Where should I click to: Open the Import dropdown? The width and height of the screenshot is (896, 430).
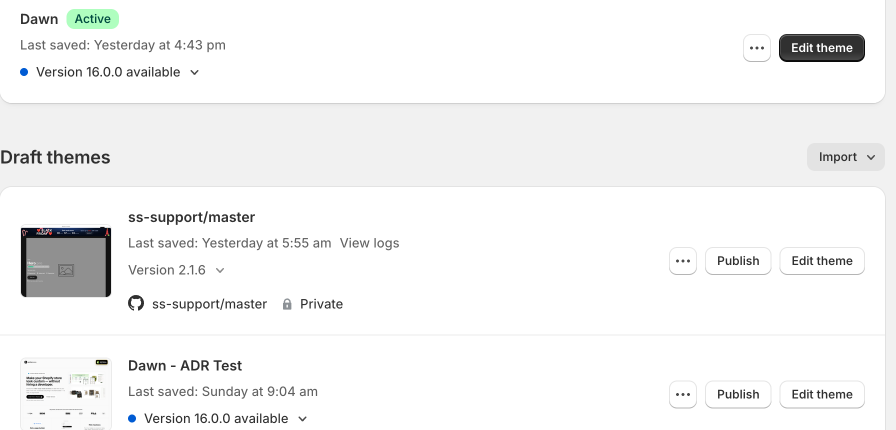pos(846,157)
